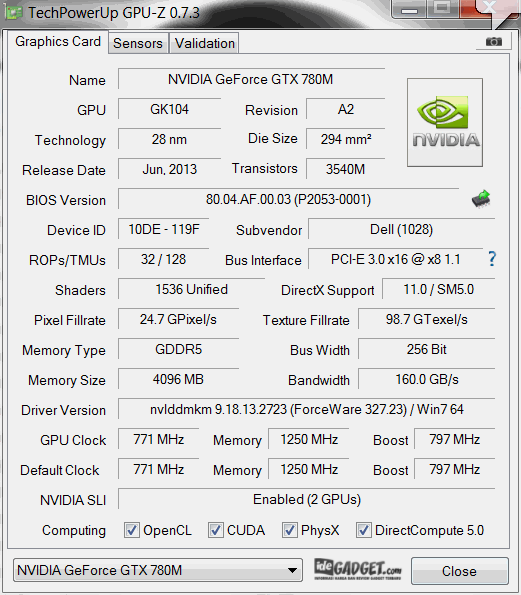Click the ROPs/TMUs field 32 / 128
The image size is (521, 595).
pos(164,259)
